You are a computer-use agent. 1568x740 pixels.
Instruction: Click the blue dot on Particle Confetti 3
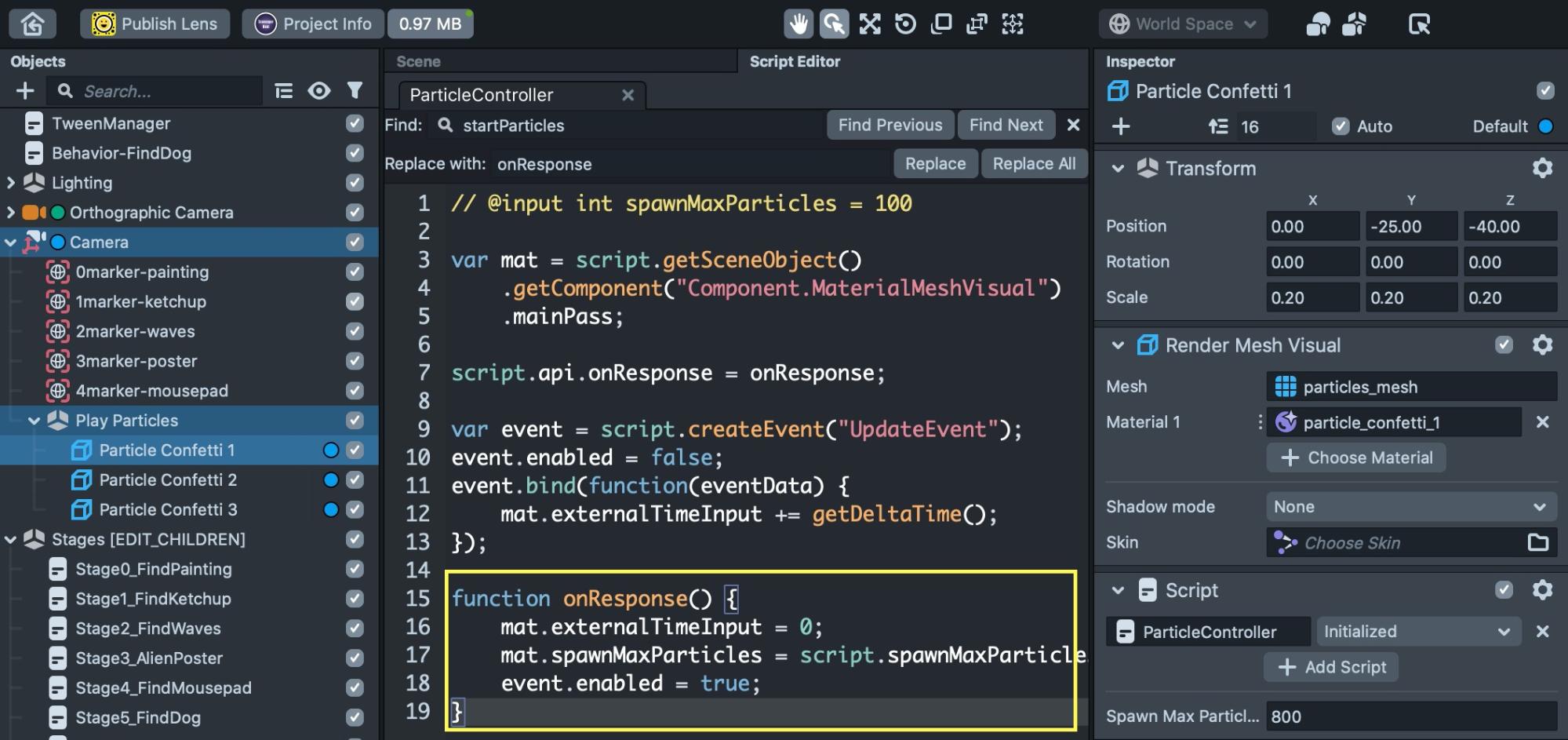tap(331, 509)
